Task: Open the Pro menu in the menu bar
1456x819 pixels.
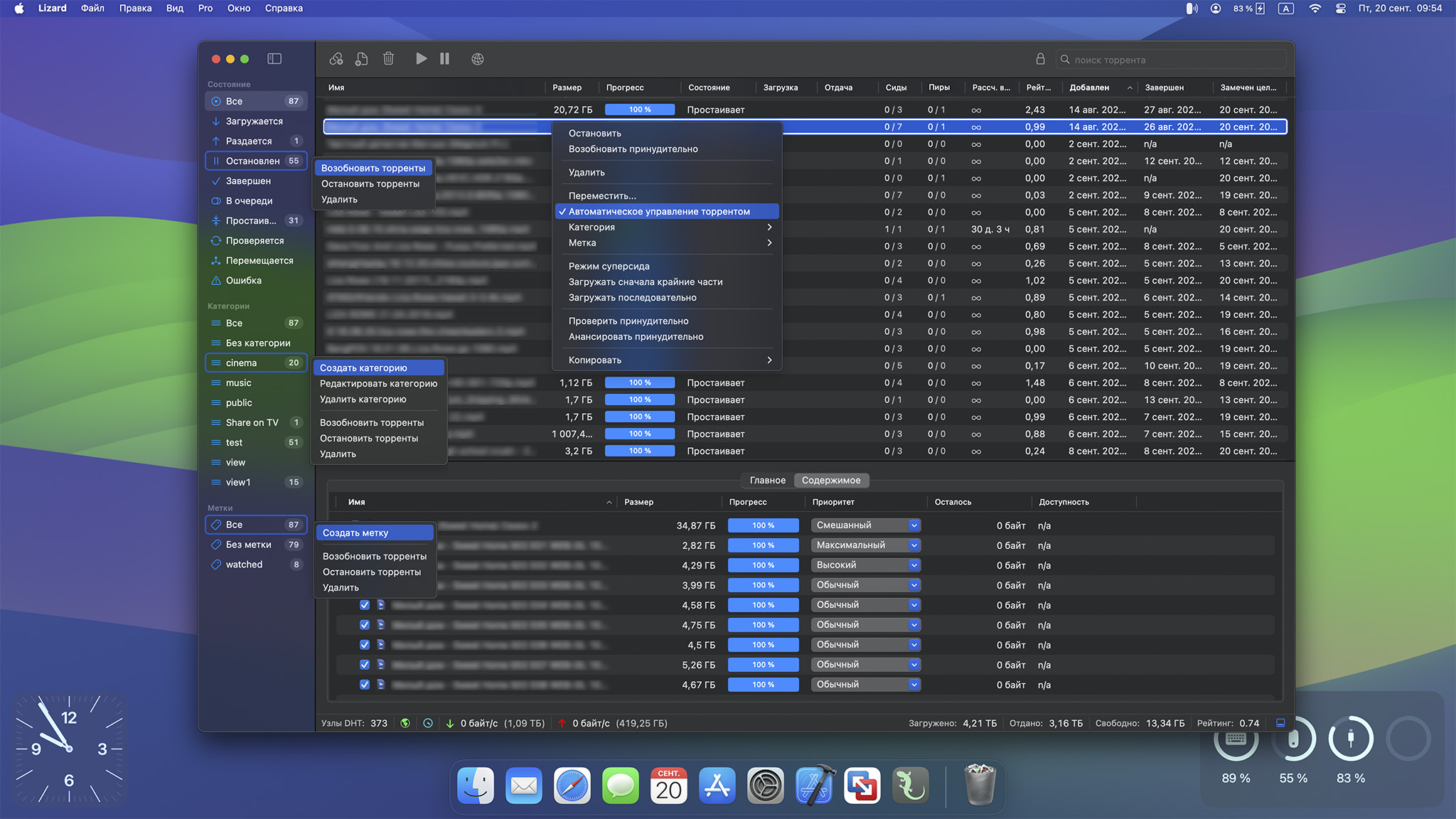Action: 205,8
